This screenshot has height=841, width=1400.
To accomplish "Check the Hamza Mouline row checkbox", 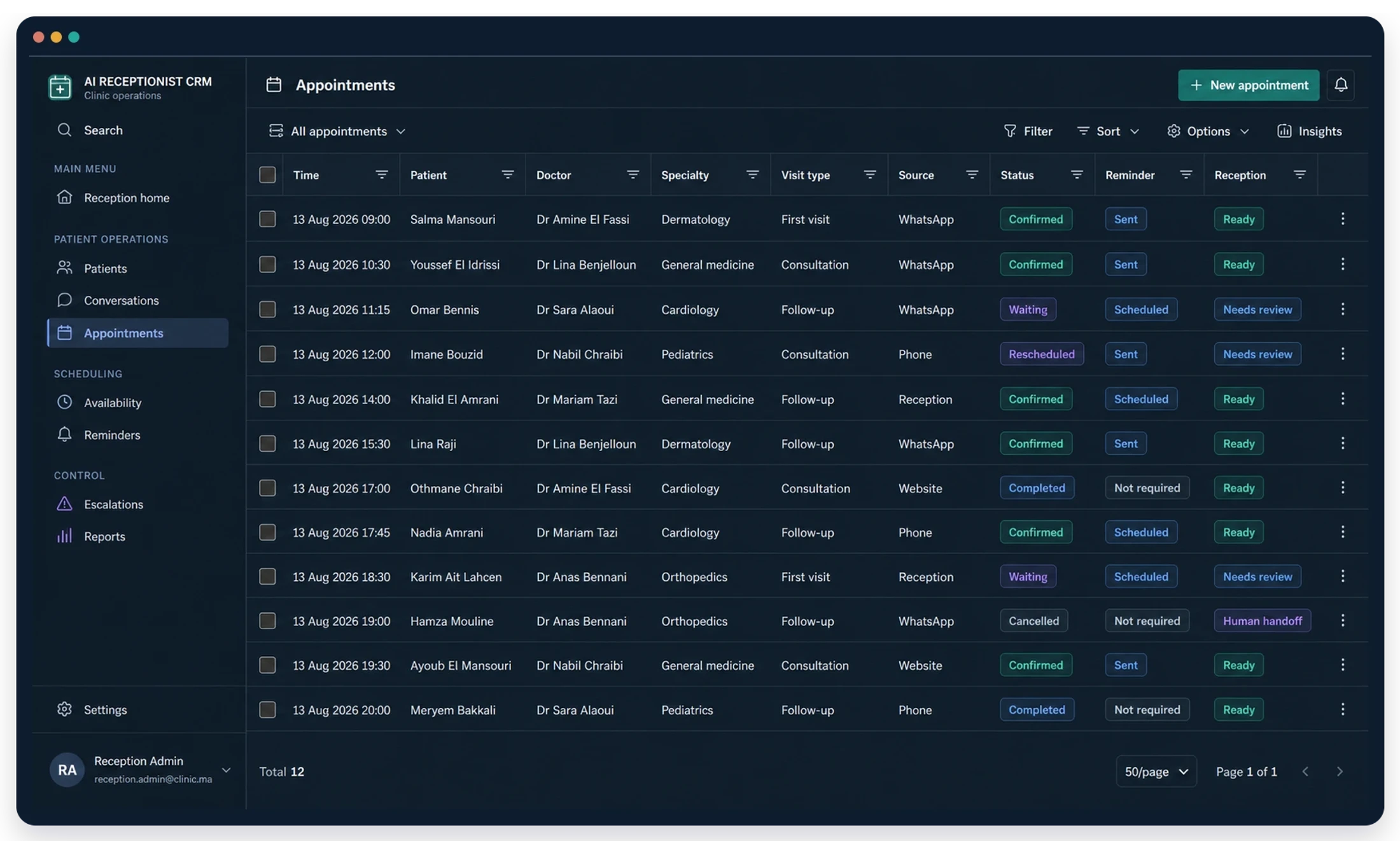I will 267,621.
